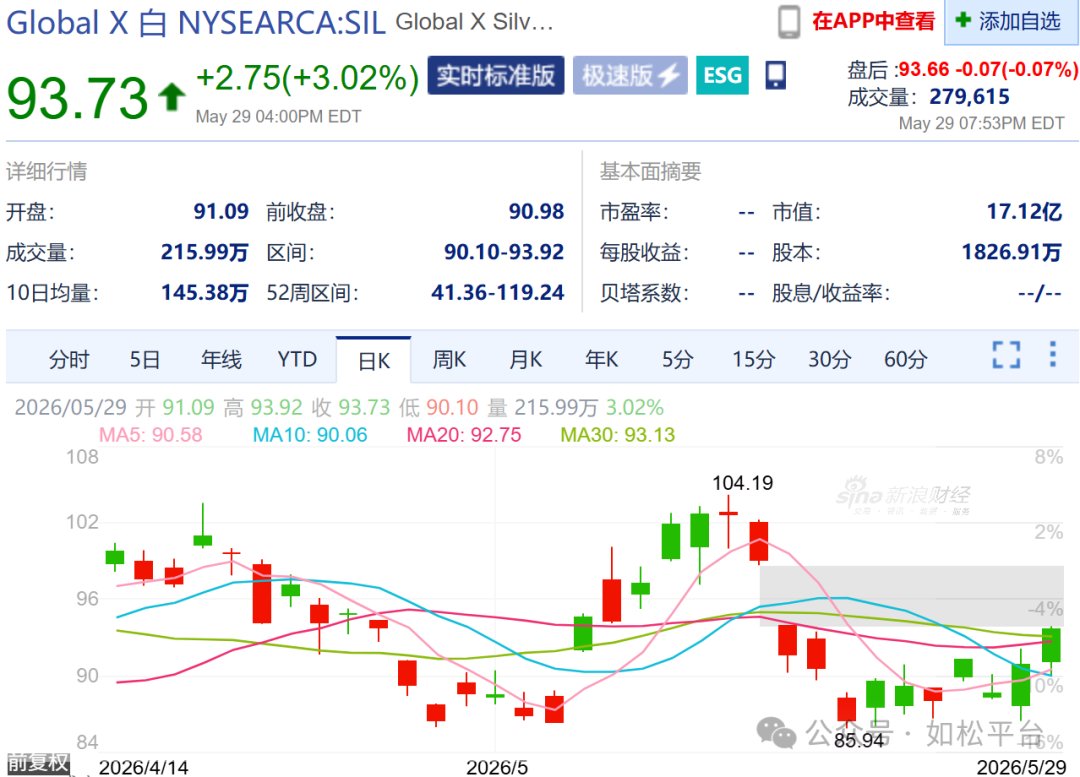Viewport: 1080px width, 777px height.
Task: Click the MA20: 92.75 indicator label
Action: 464,435
